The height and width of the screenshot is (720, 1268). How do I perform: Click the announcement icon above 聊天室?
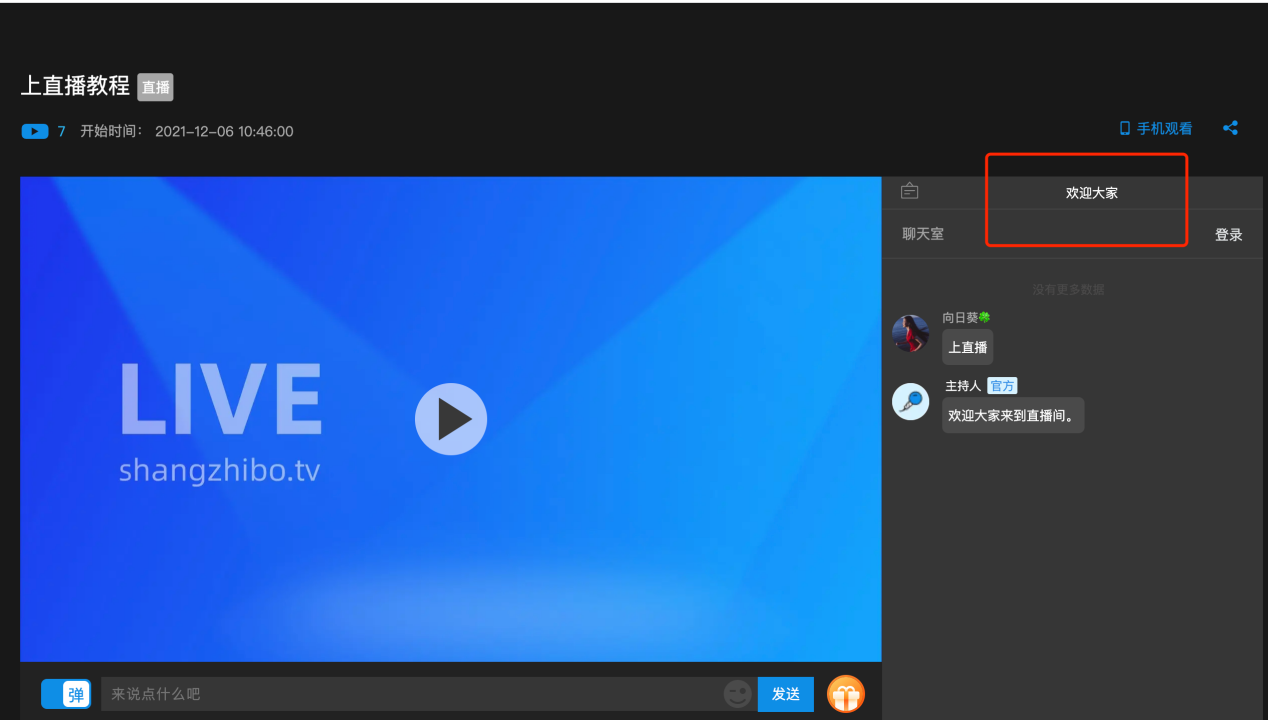point(909,191)
